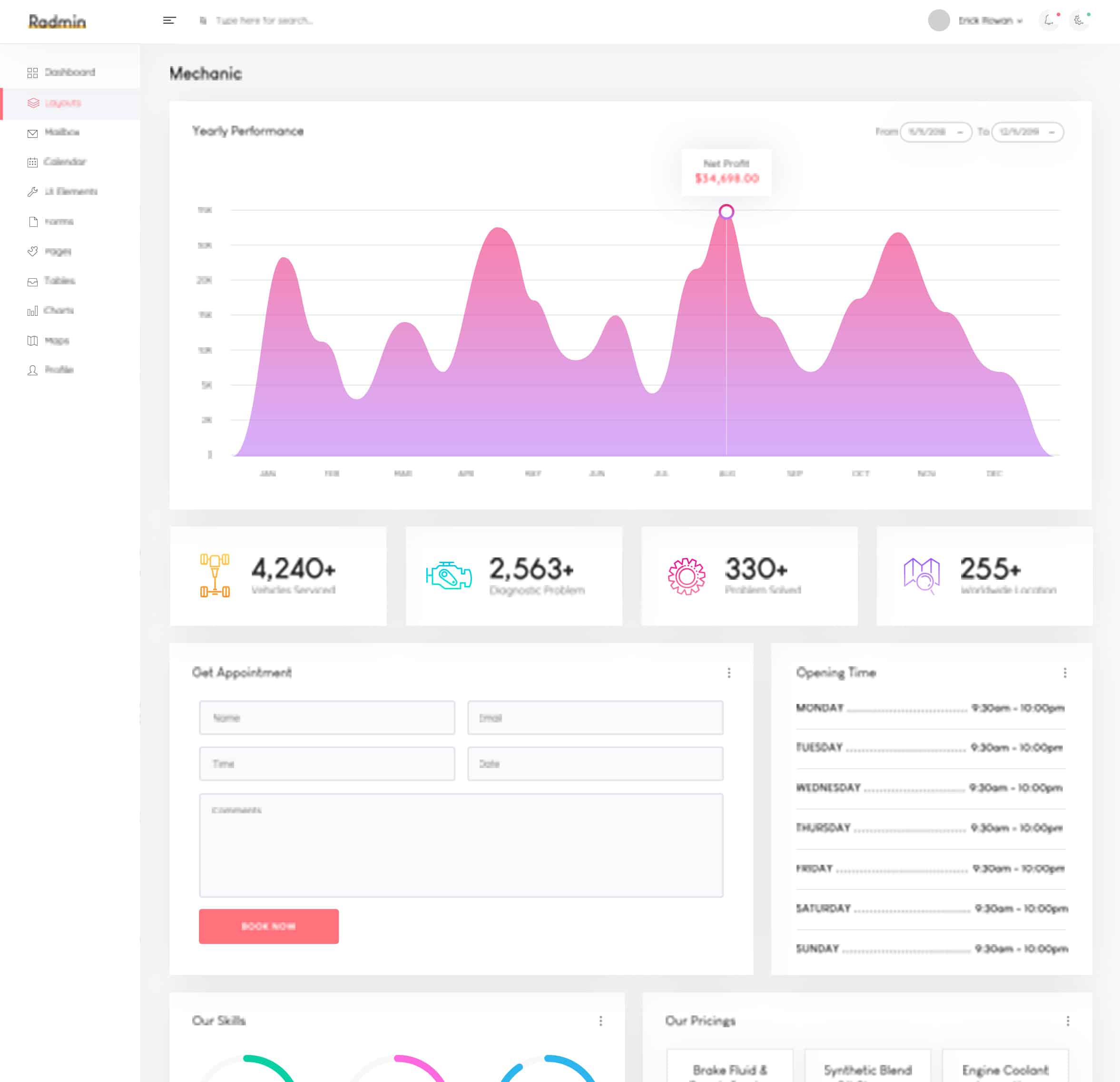Screen dimensions: 1120x1082
Task: Click the search magnifier icon
Action: 203,20
